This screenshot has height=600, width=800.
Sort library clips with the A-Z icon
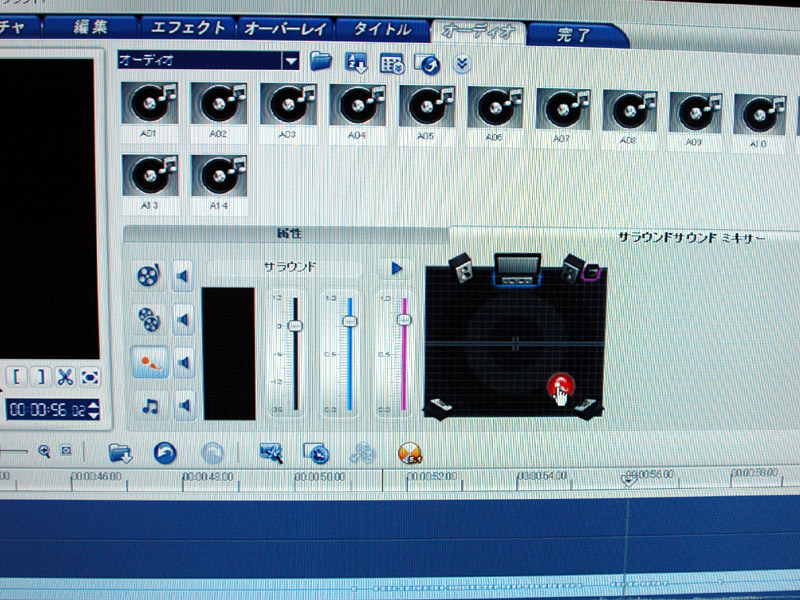356,63
